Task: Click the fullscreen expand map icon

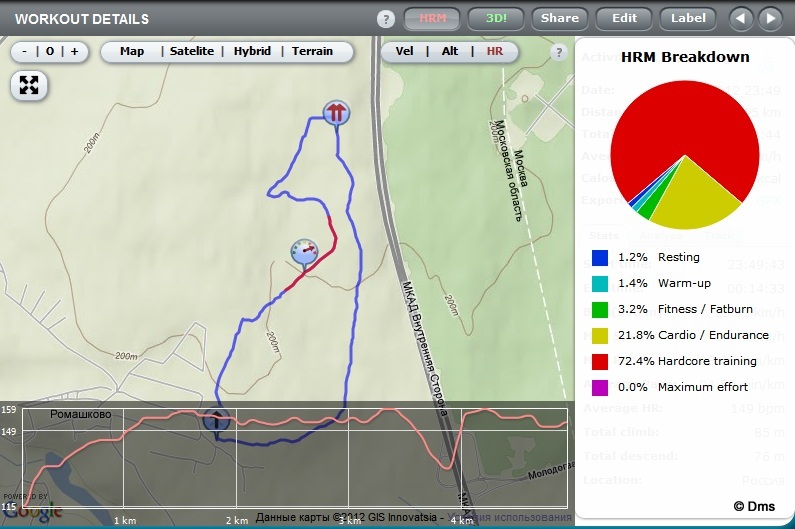Action: (x=29, y=85)
